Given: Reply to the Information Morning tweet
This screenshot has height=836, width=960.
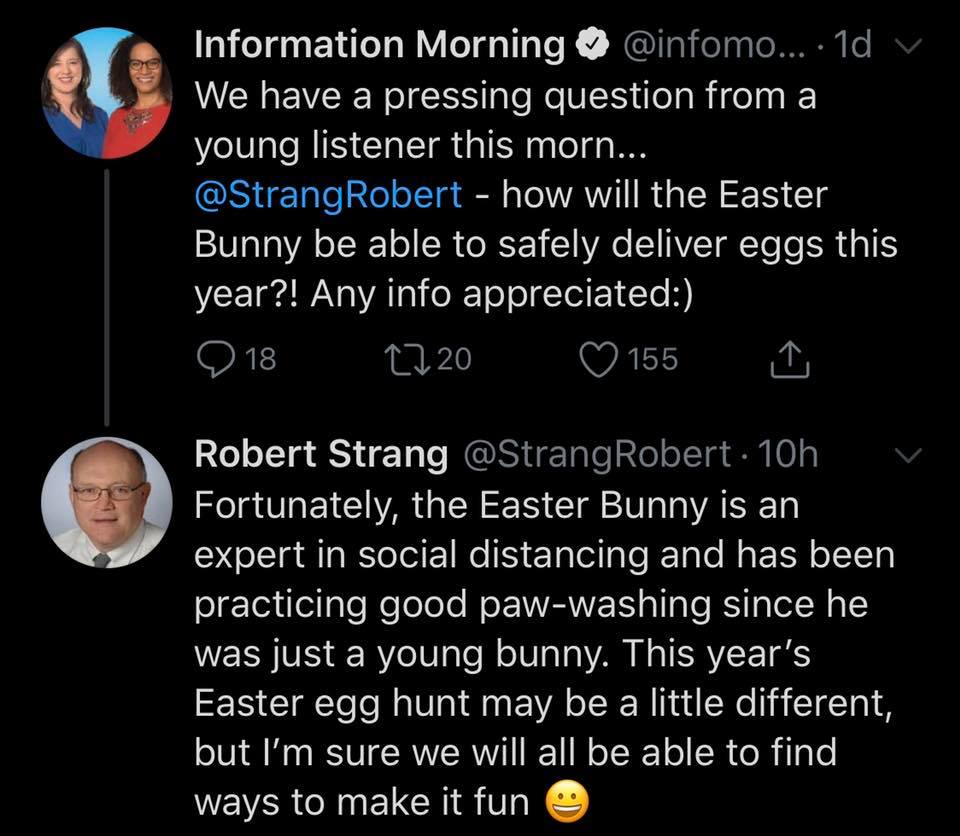Looking at the screenshot, I should 214,359.
